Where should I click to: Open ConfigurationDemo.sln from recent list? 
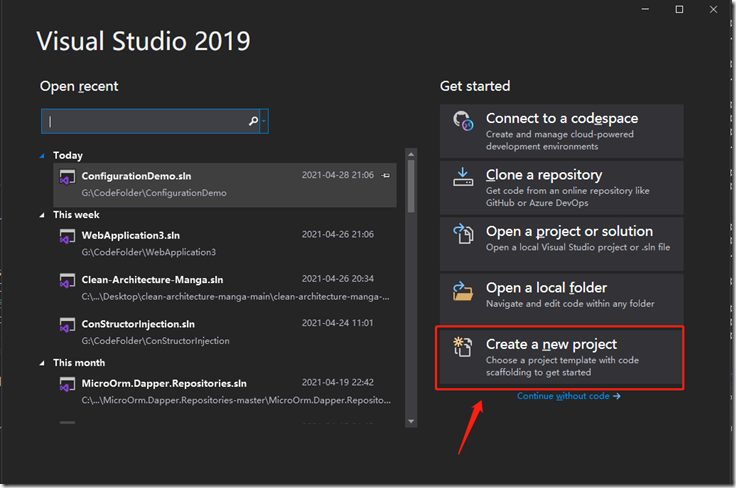tap(225, 185)
